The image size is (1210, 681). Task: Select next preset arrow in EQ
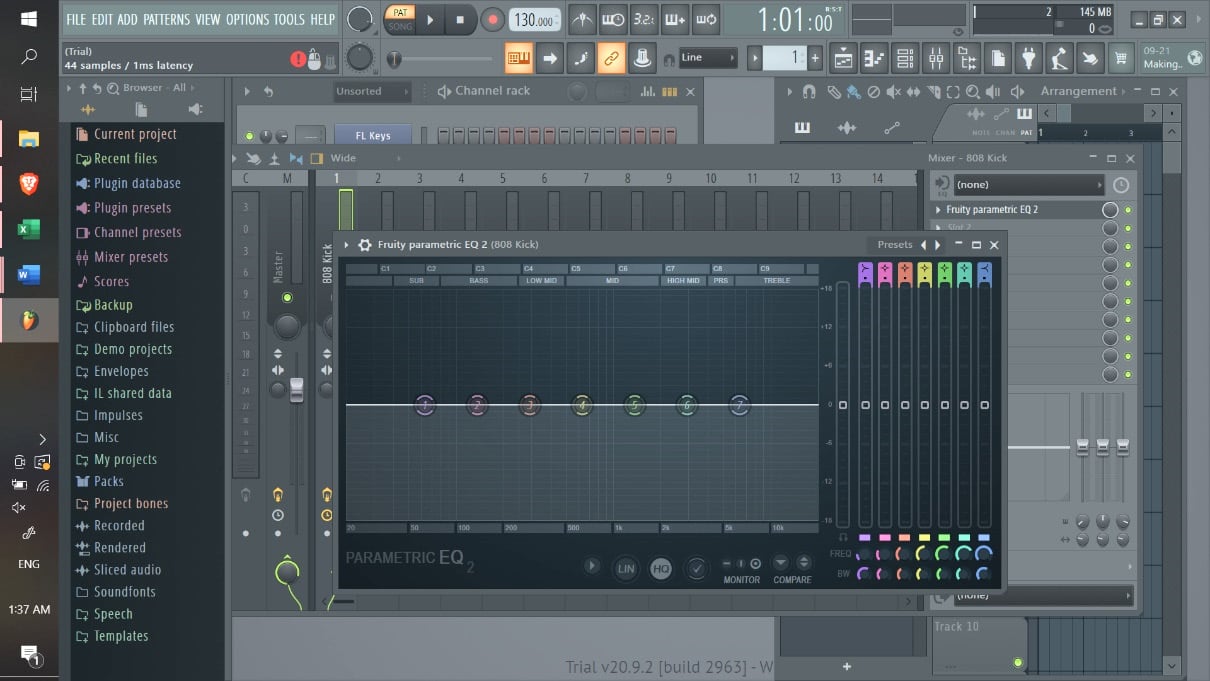(937, 245)
